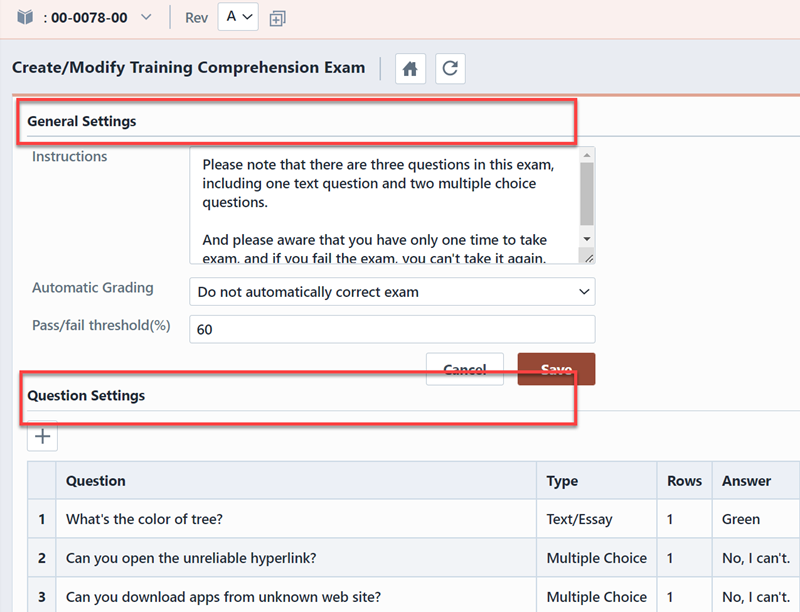Click row number 3 cell
This screenshot has height=612, width=800.
(42, 597)
